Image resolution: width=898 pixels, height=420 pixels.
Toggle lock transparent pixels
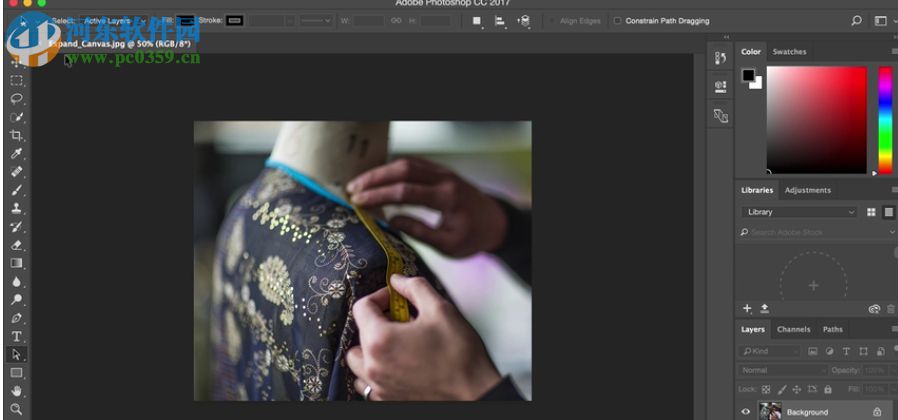tap(766, 389)
